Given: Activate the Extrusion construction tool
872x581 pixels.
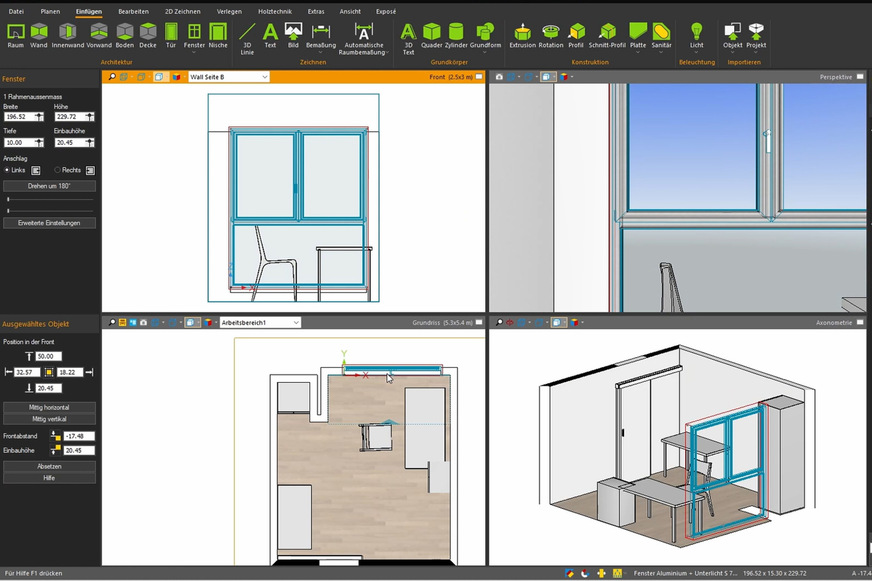Looking at the screenshot, I should pos(521,33).
